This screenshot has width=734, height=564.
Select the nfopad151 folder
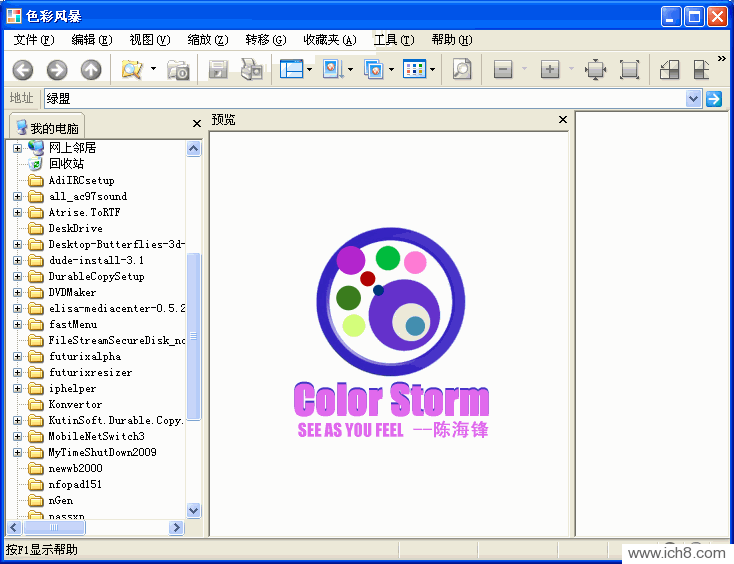click(x=75, y=484)
